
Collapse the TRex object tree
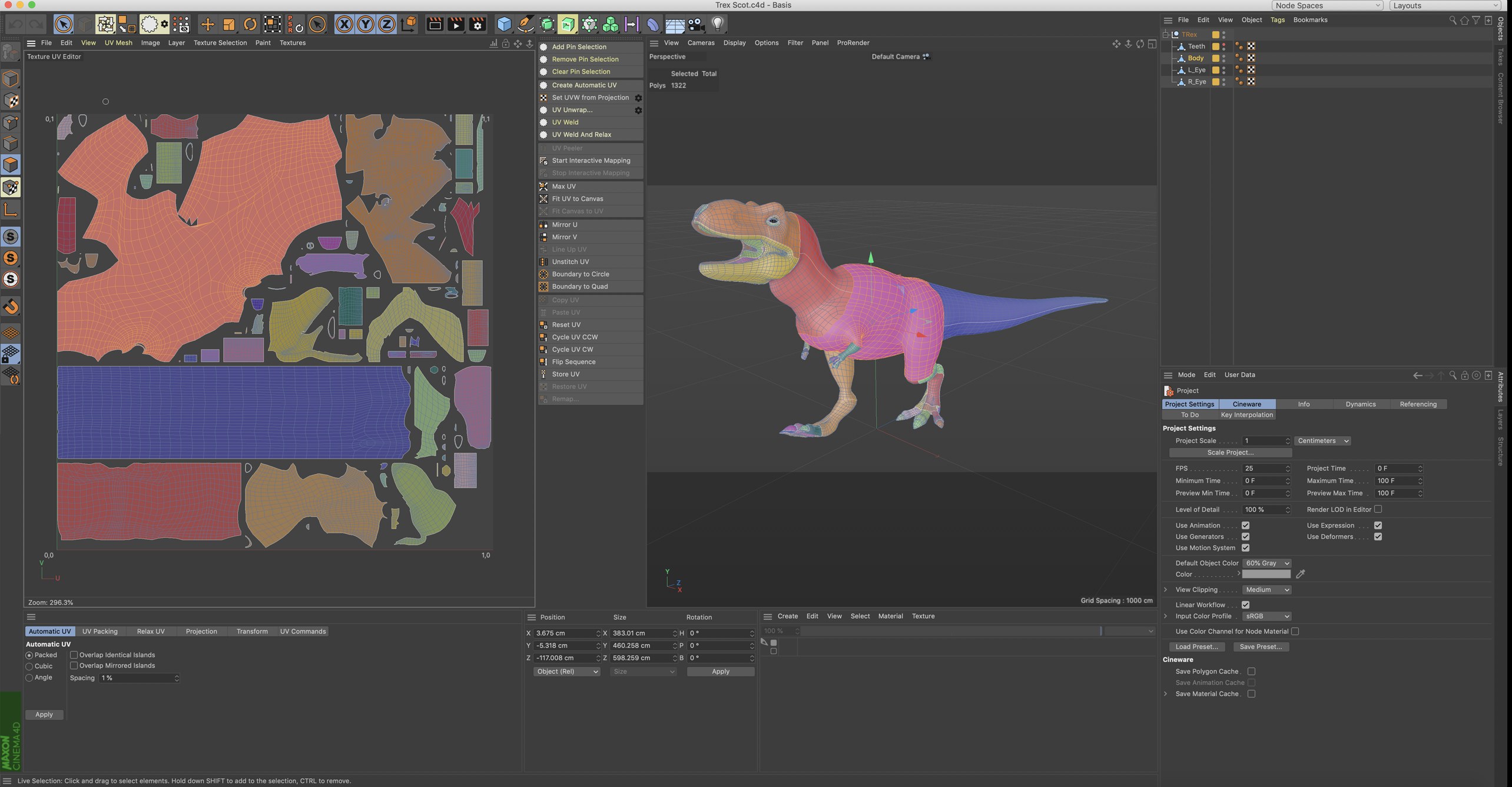pyautogui.click(x=1165, y=35)
